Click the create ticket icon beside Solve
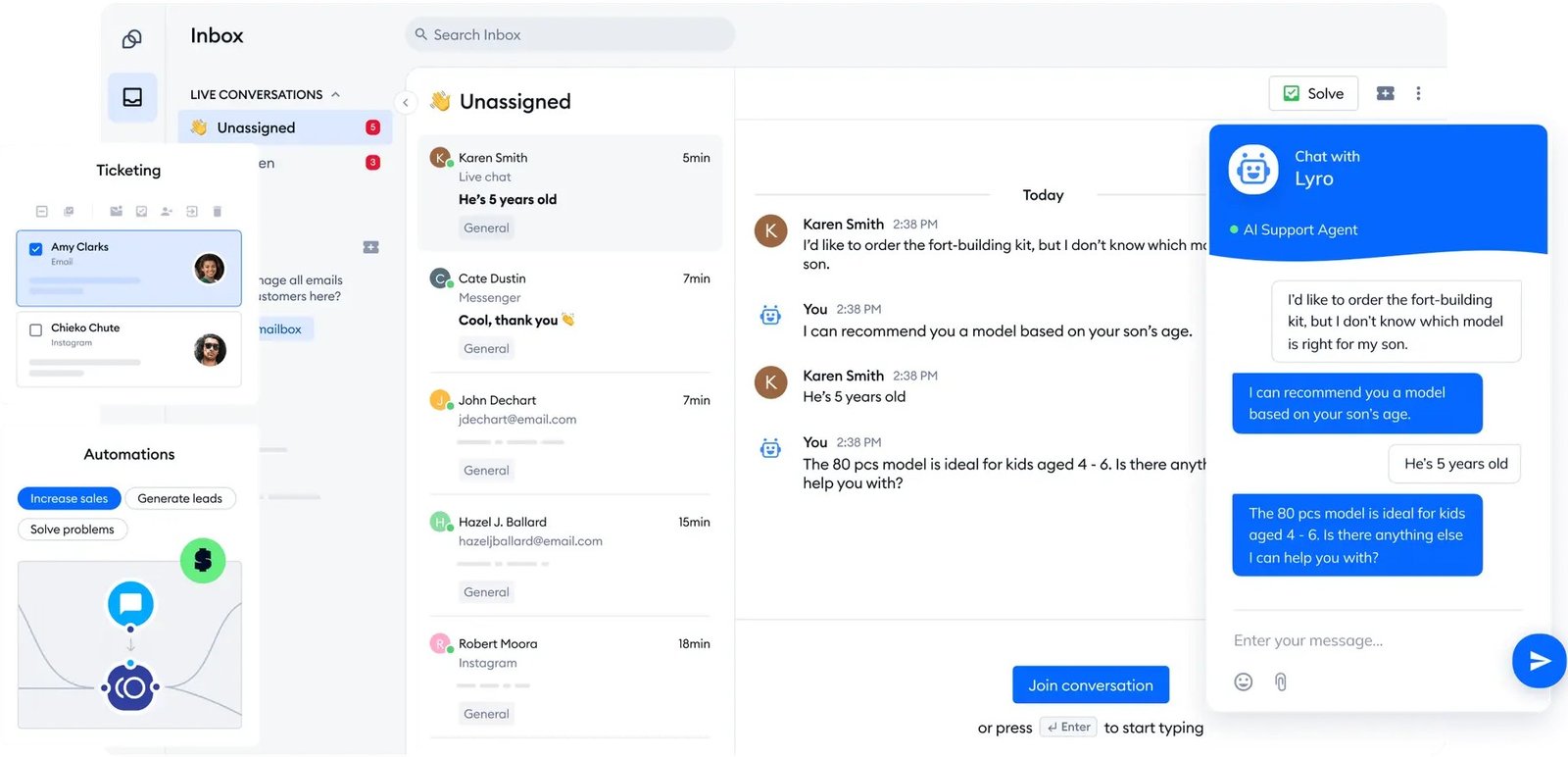1568x757 pixels. coord(1385,93)
